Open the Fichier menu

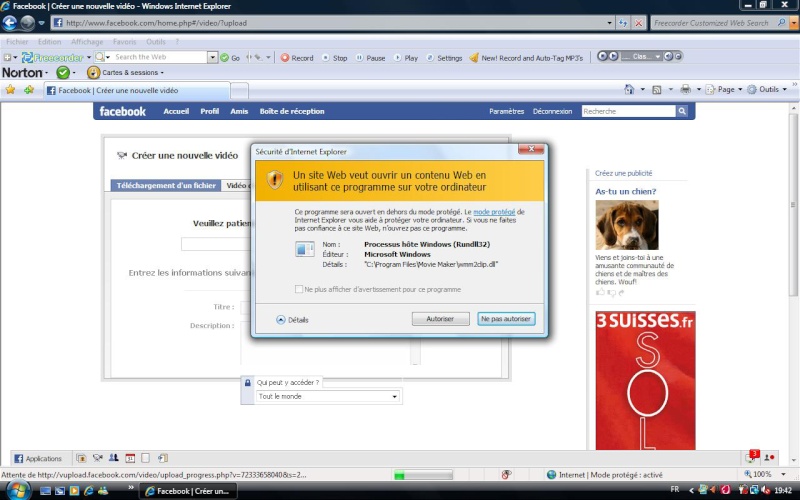tap(17, 42)
